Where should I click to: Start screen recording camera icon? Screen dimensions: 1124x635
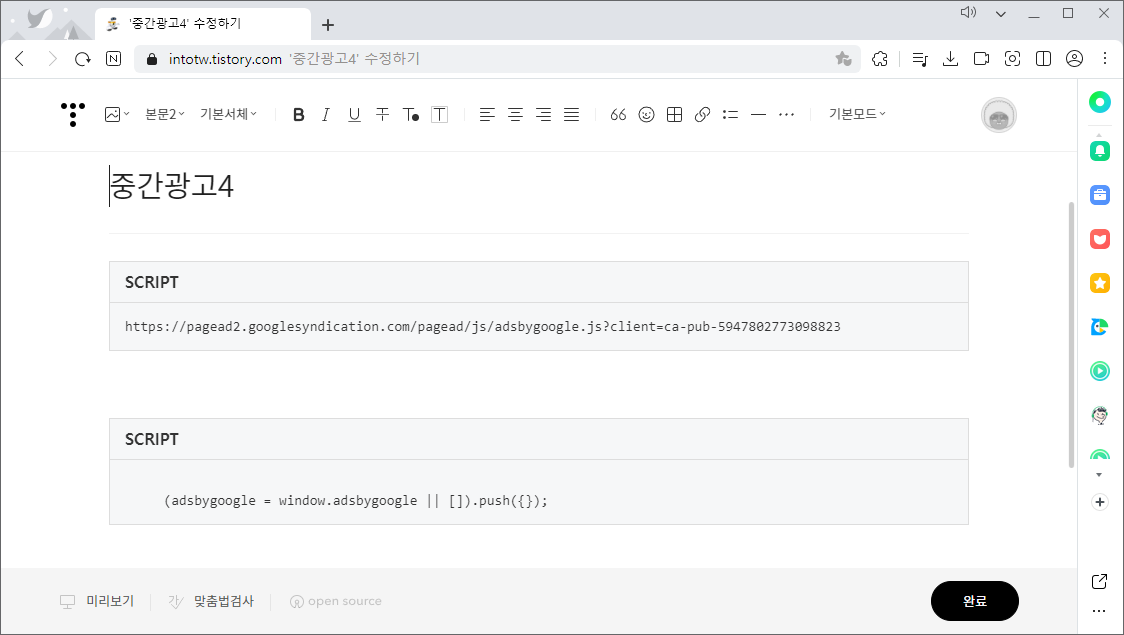click(981, 59)
